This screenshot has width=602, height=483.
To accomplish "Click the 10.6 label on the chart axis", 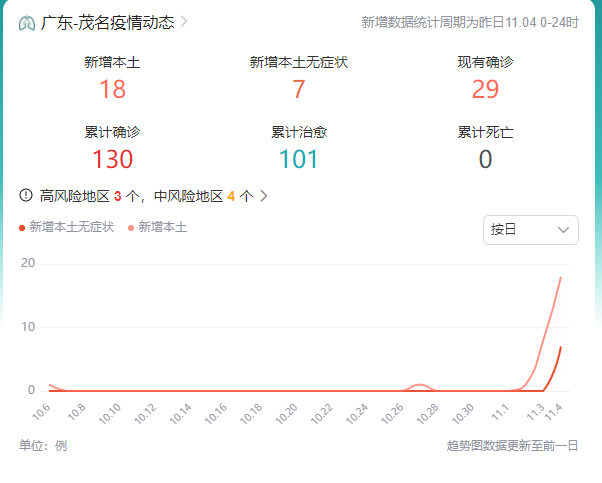I will pyautogui.click(x=42, y=413).
